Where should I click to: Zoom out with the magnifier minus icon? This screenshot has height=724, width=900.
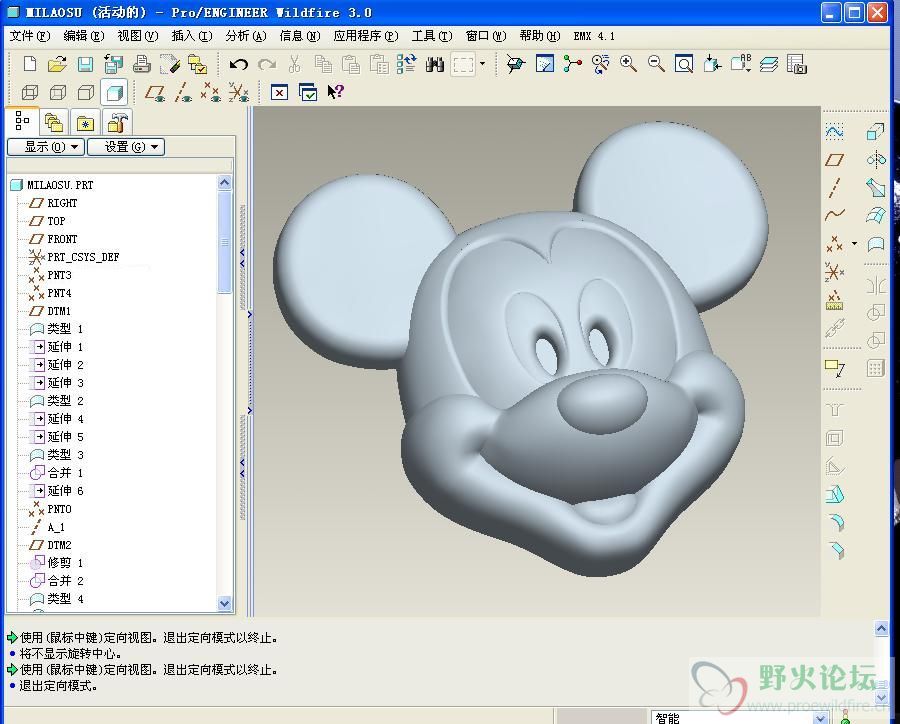[x=656, y=64]
